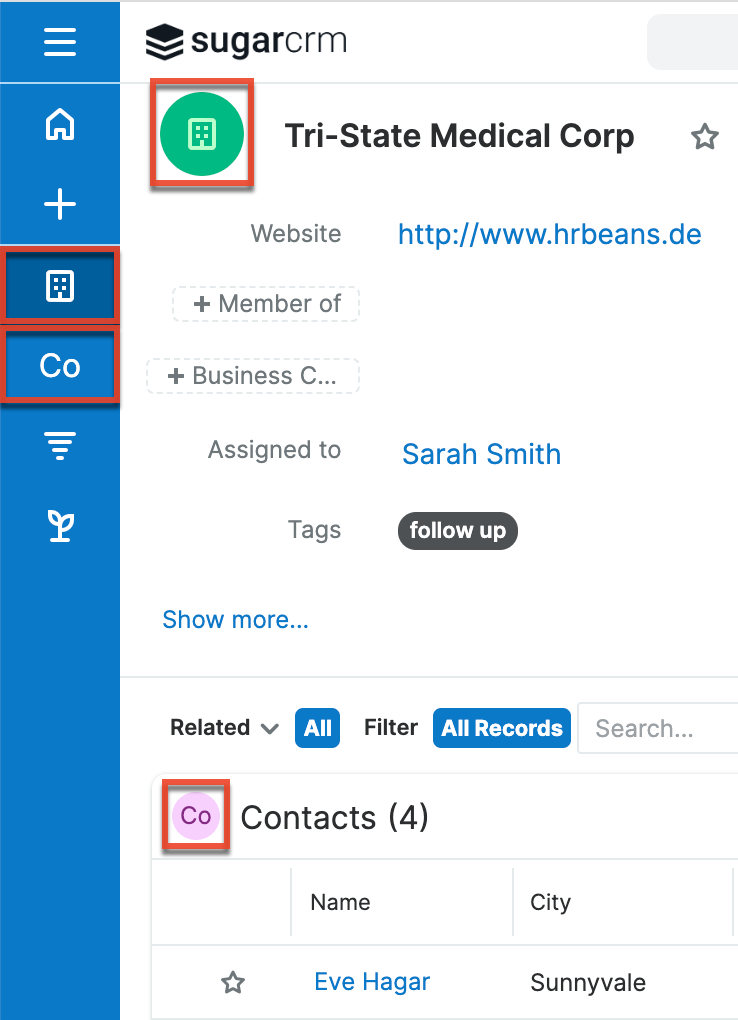Go to the Home icon in sidebar
This screenshot has width=738, height=1020.
(60, 126)
